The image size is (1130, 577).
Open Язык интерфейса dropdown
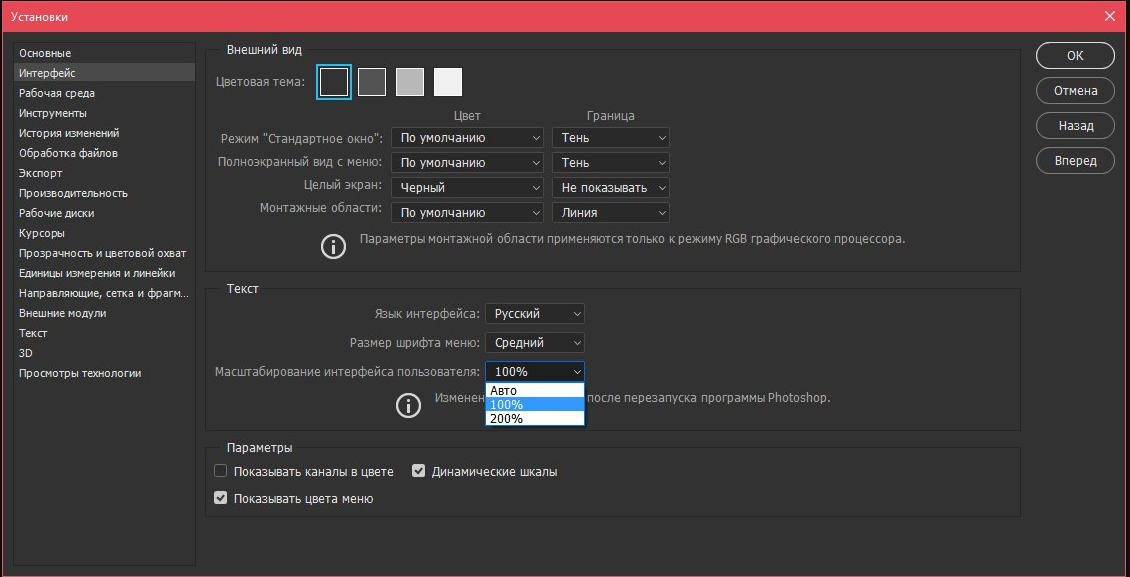point(535,314)
